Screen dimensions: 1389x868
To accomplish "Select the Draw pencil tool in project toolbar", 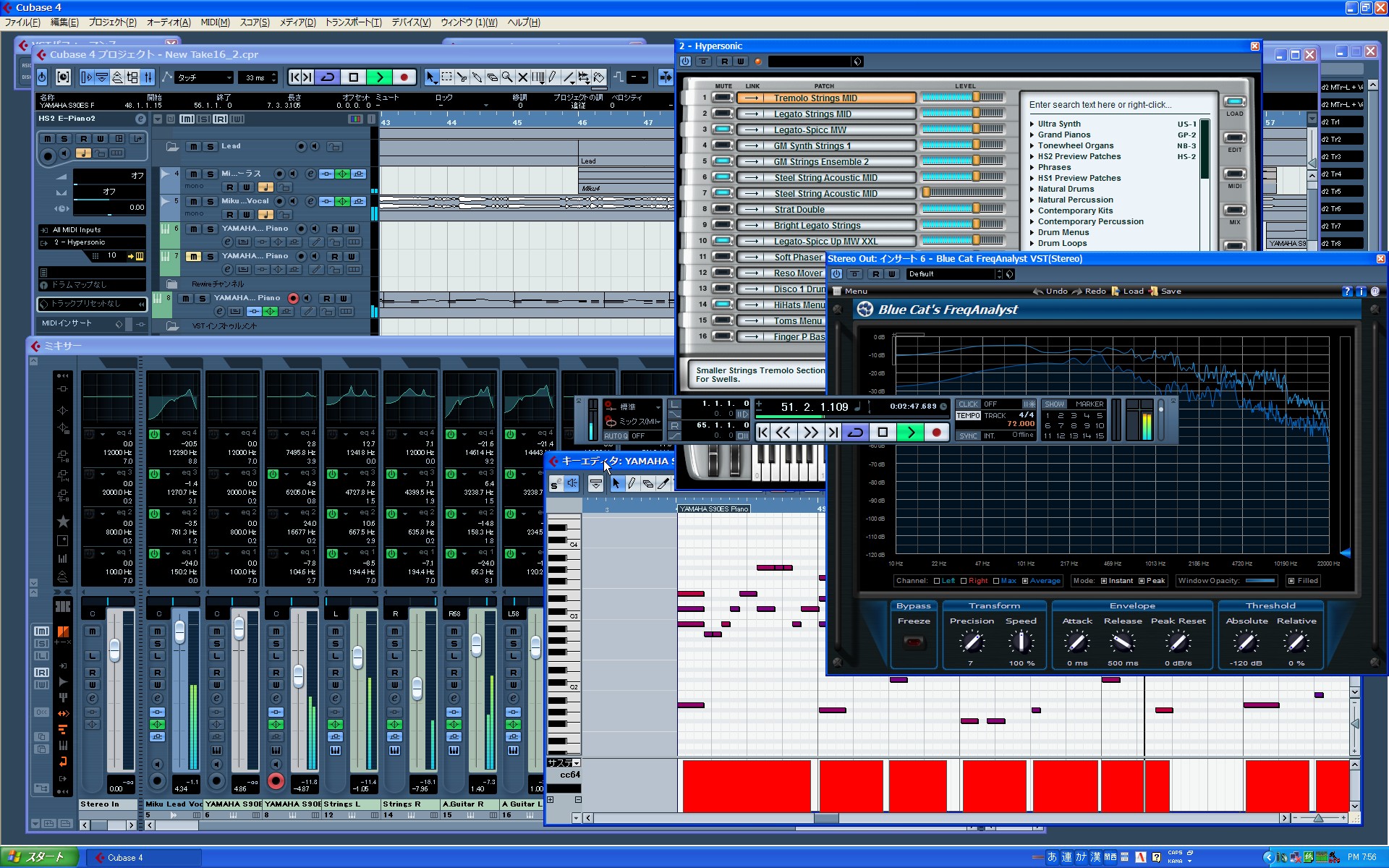I will [x=552, y=77].
